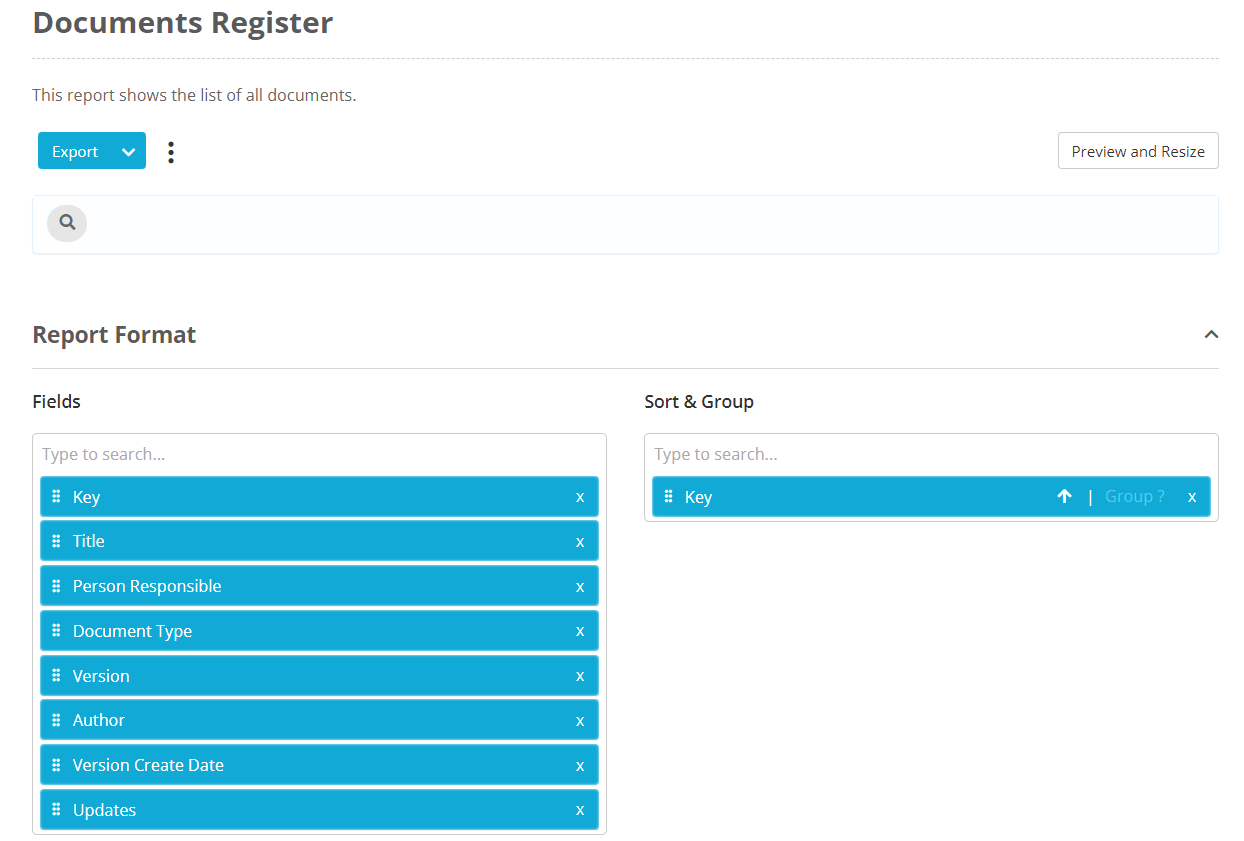This screenshot has width=1244, height=841.
Task: Open the Export format dropdown arrow
Action: (128, 151)
